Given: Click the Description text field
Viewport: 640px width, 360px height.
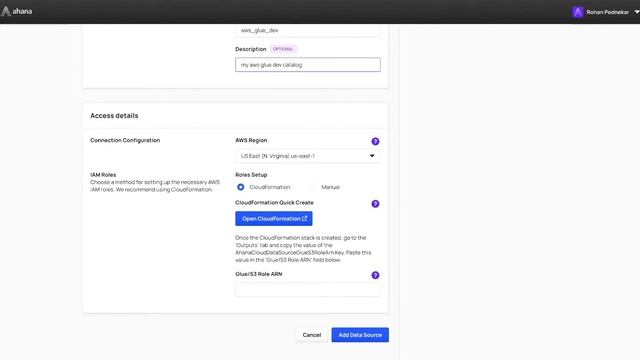Looking at the screenshot, I should (308, 64).
